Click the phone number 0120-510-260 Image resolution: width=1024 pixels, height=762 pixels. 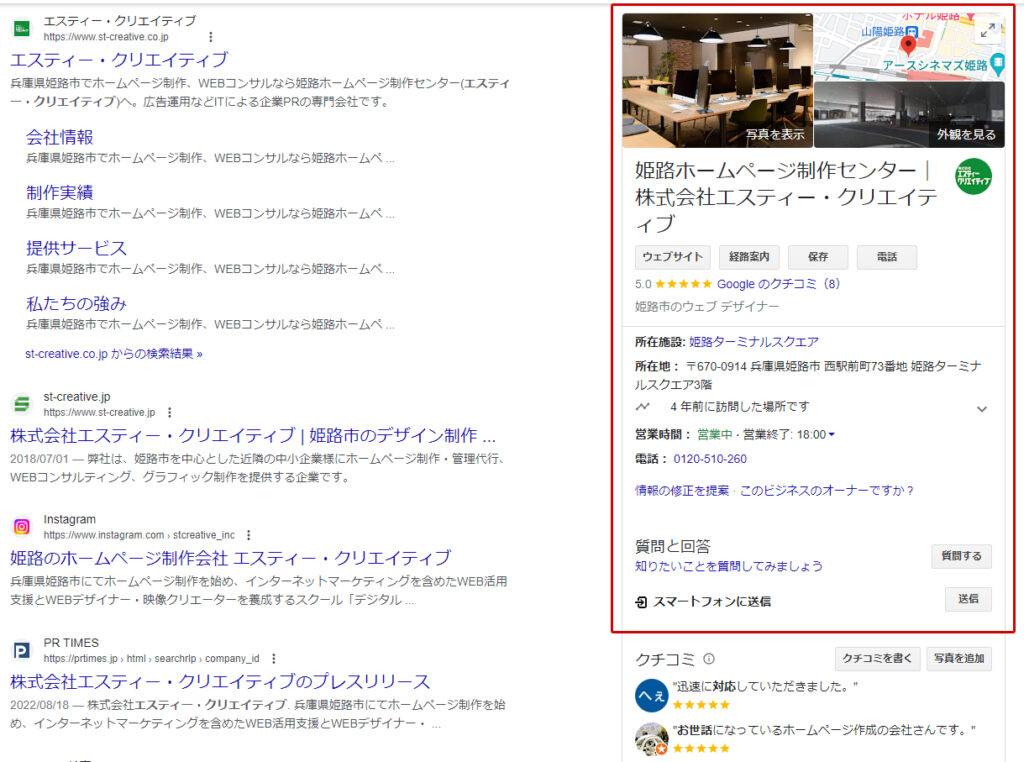click(x=710, y=459)
